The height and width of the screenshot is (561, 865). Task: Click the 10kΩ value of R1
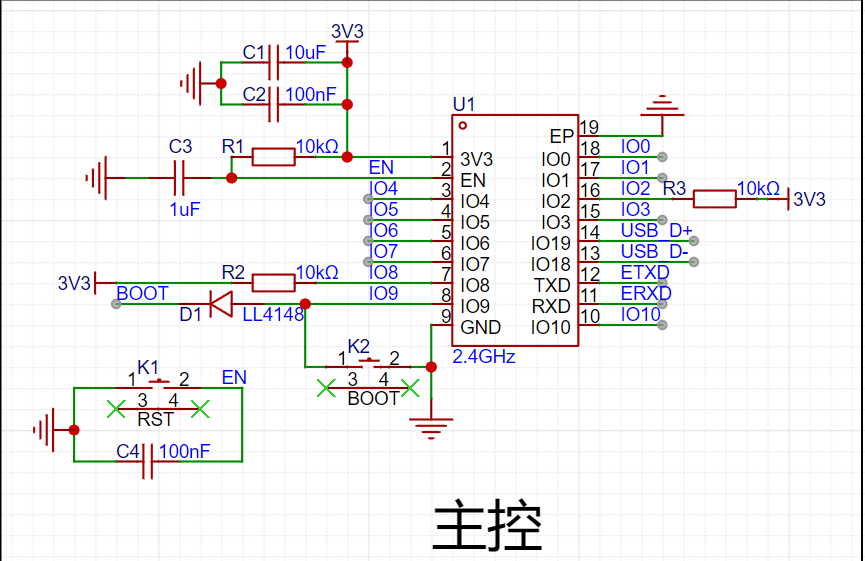click(317, 146)
